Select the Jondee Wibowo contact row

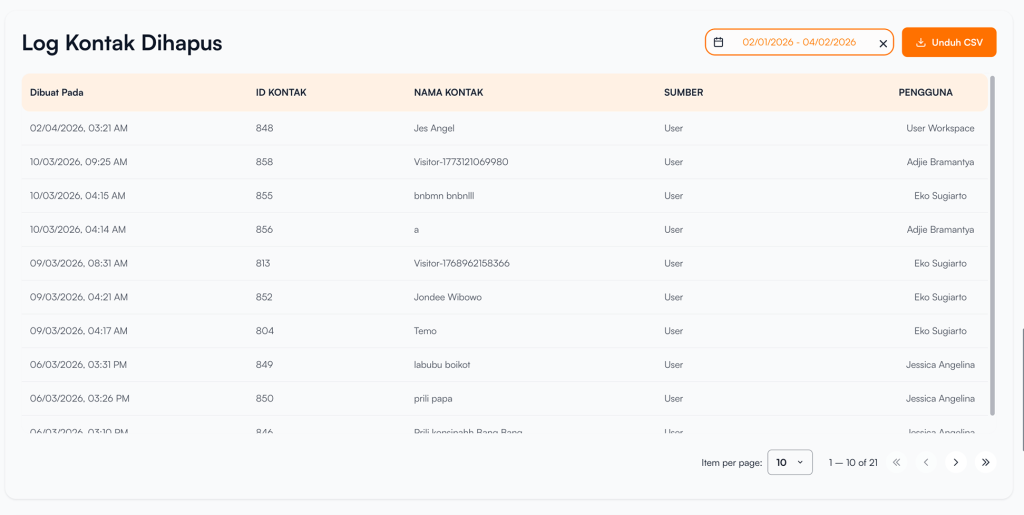coord(447,297)
